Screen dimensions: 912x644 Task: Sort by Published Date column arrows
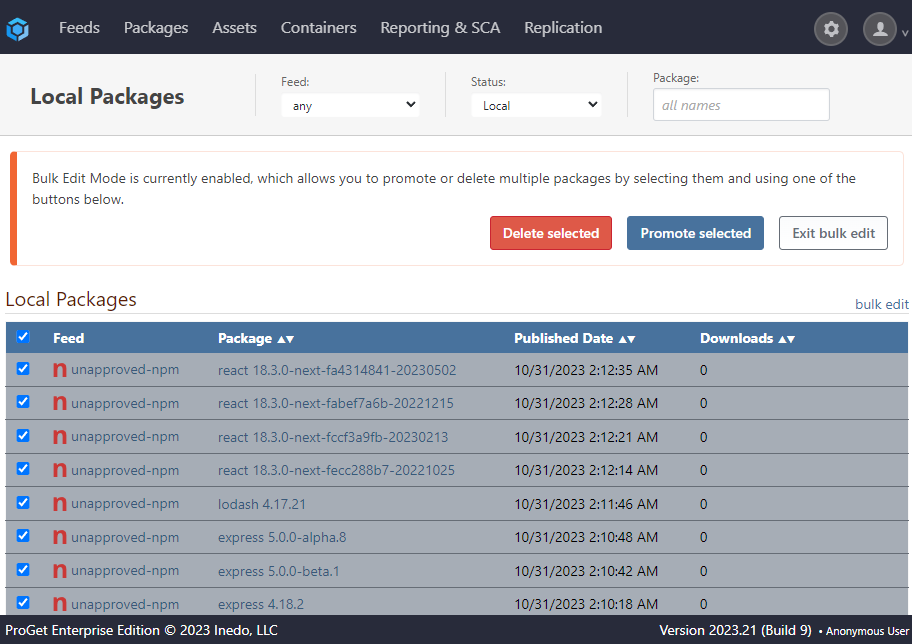coord(626,339)
